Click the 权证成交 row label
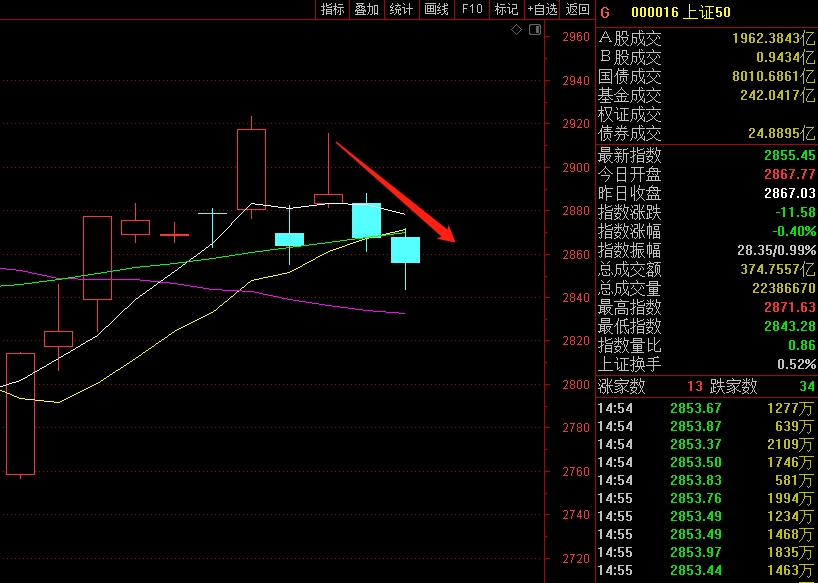818x583 pixels. coord(630,115)
